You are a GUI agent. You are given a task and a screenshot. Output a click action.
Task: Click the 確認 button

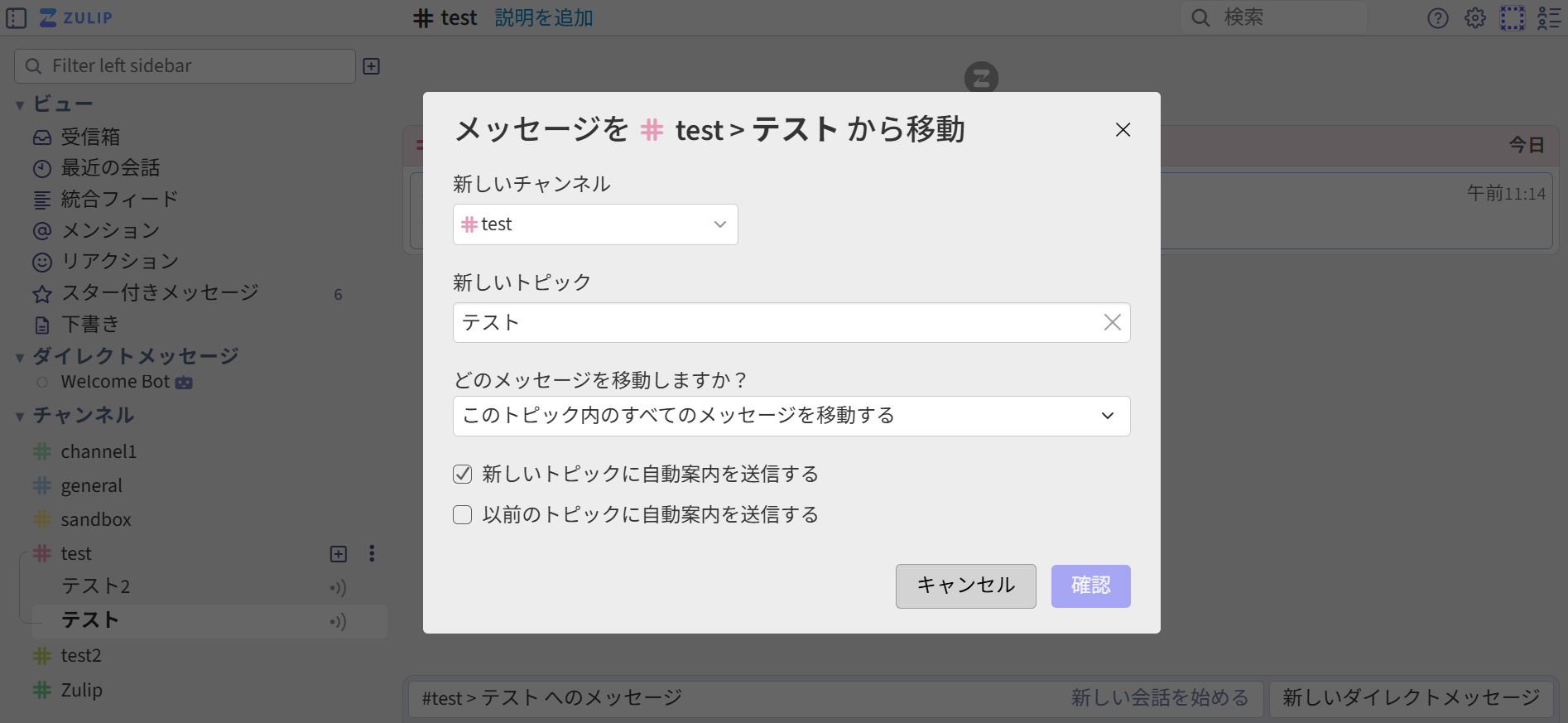[x=1091, y=586]
